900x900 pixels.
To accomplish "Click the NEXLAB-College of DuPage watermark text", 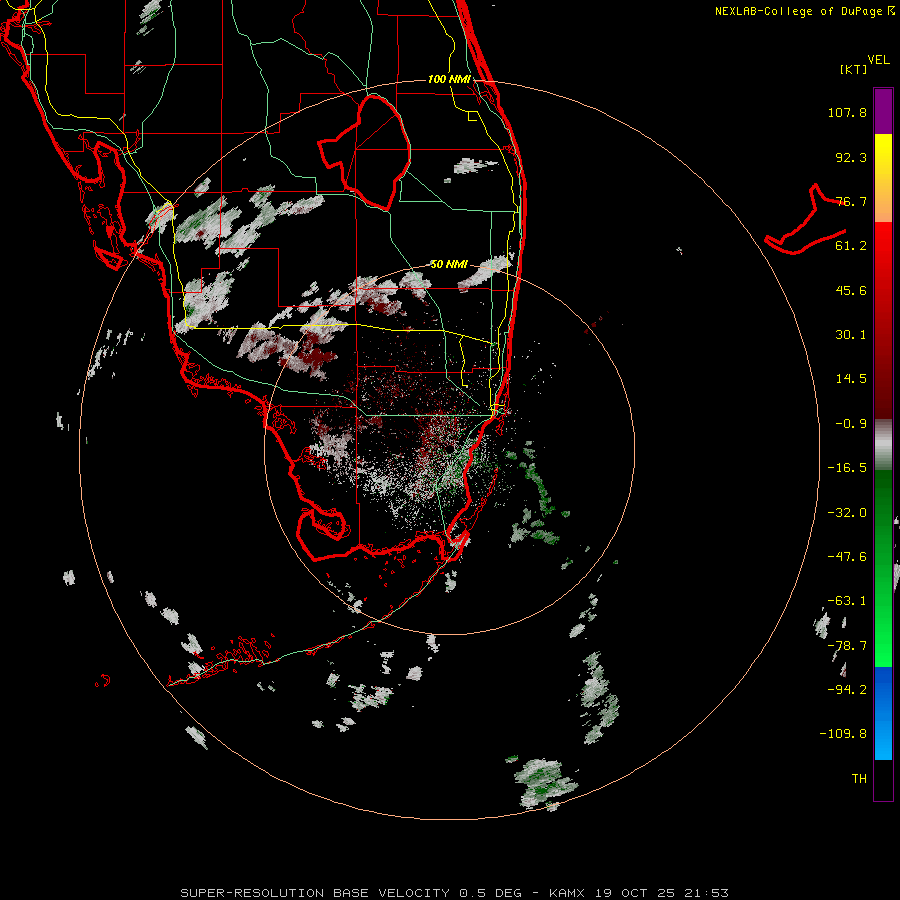I will 804,11.
